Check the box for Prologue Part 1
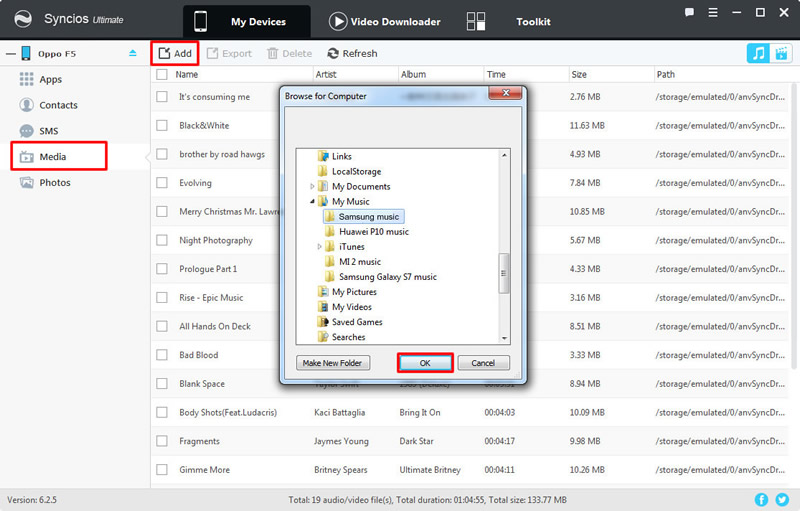The image size is (800, 511). [x=162, y=269]
